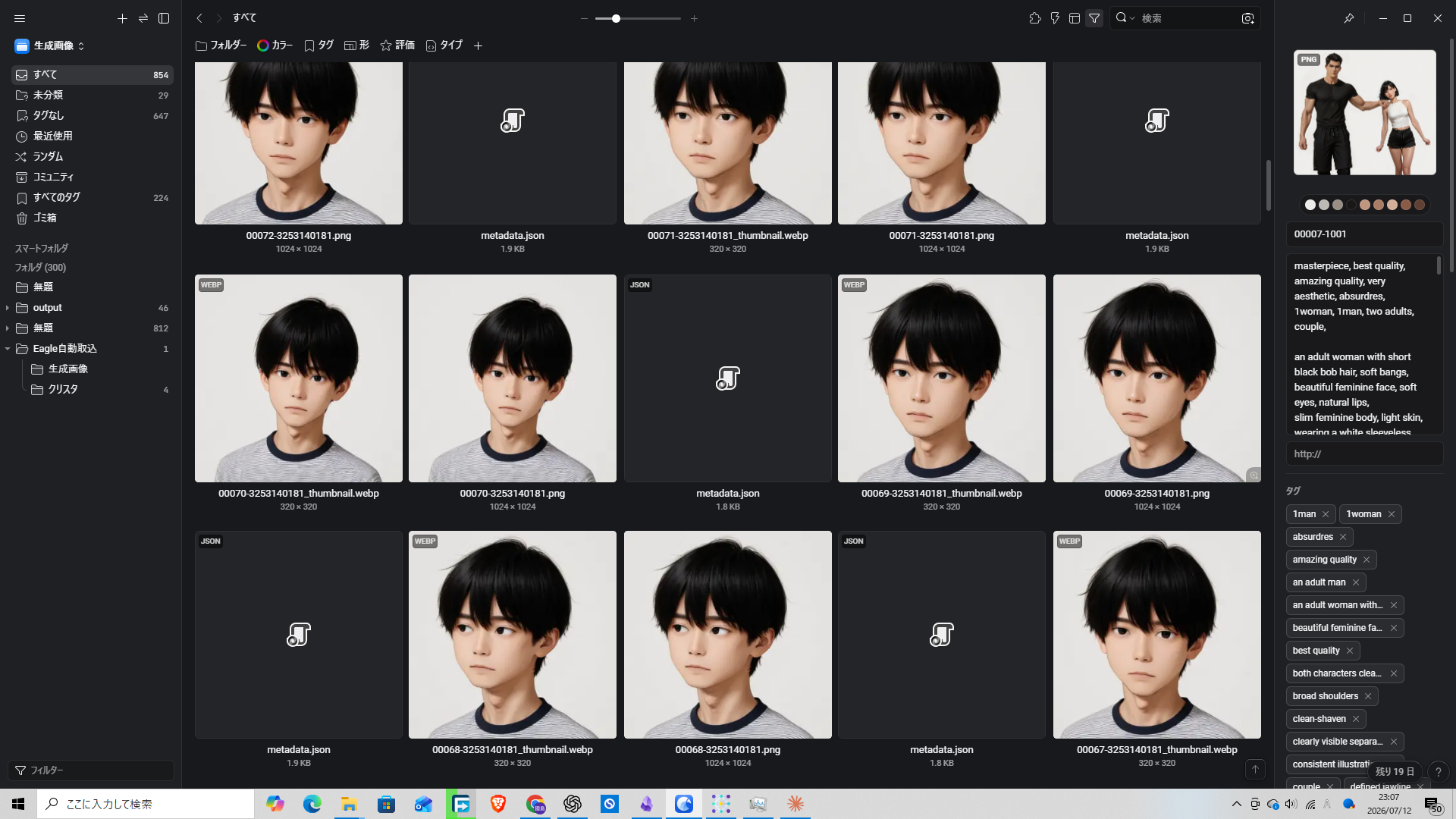The width and height of the screenshot is (1456, 819).
Task: Click the image search camera icon
Action: pyautogui.click(x=1248, y=18)
